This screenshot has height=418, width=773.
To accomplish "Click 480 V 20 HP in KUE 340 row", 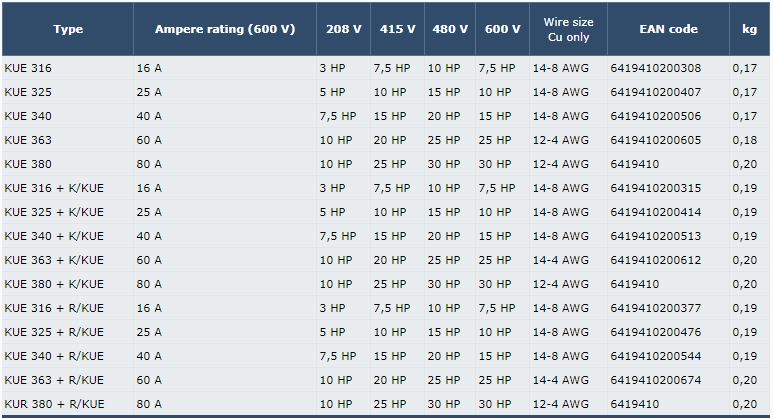I will (444, 116).
